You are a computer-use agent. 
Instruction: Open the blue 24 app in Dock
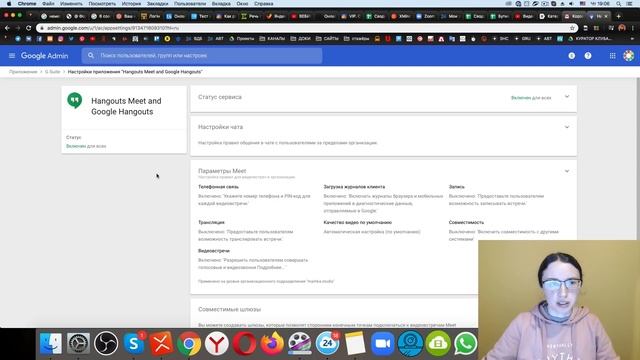click(x=327, y=343)
